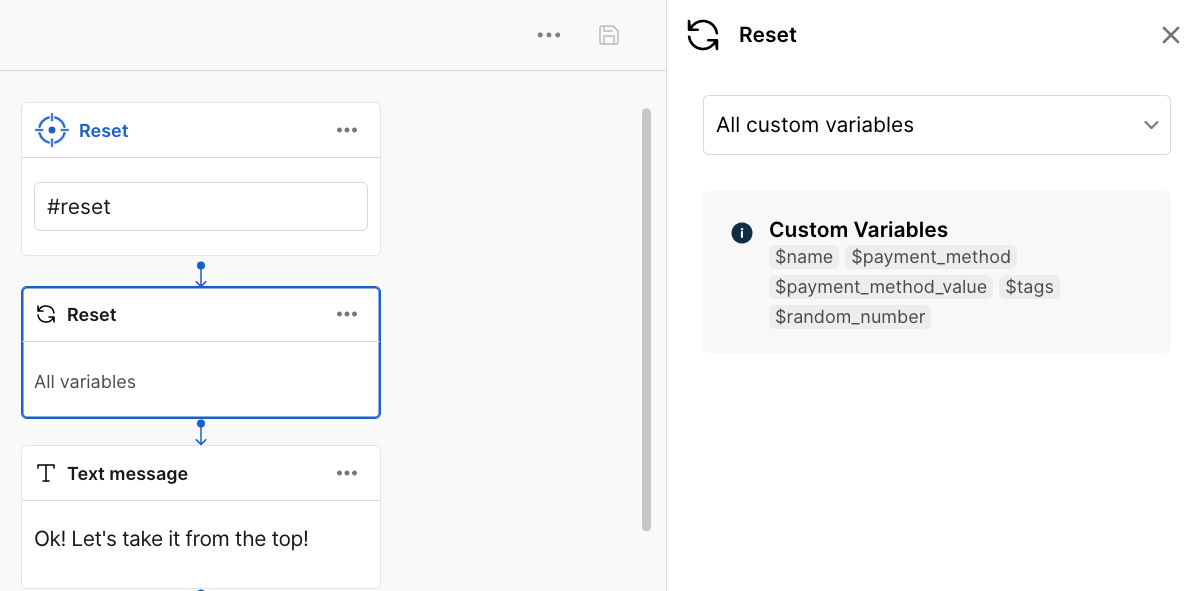The height and width of the screenshot is (591, 1198).
Task: Click the T icon on the Text message card
Action: coord(46,474)
